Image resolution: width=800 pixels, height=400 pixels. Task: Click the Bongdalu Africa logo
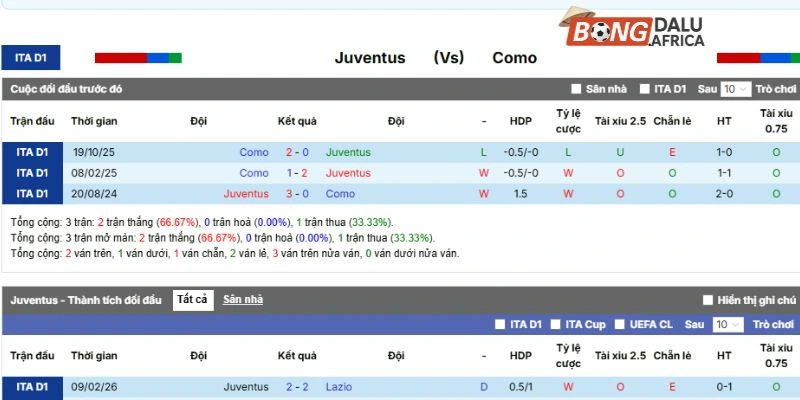click(632, 28)
